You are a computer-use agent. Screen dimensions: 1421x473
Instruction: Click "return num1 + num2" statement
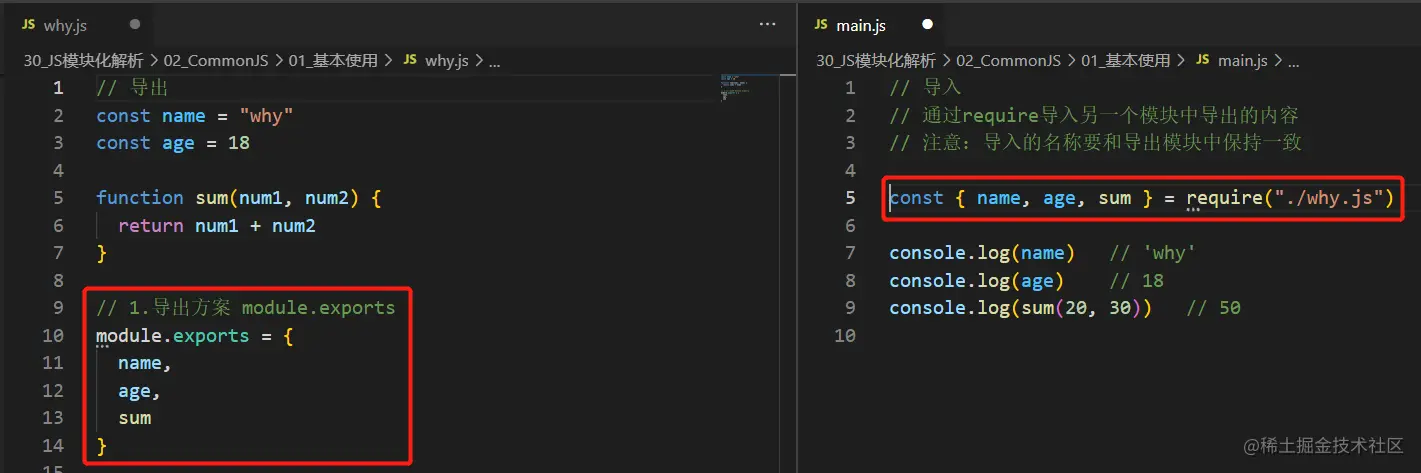click(217, 226)
